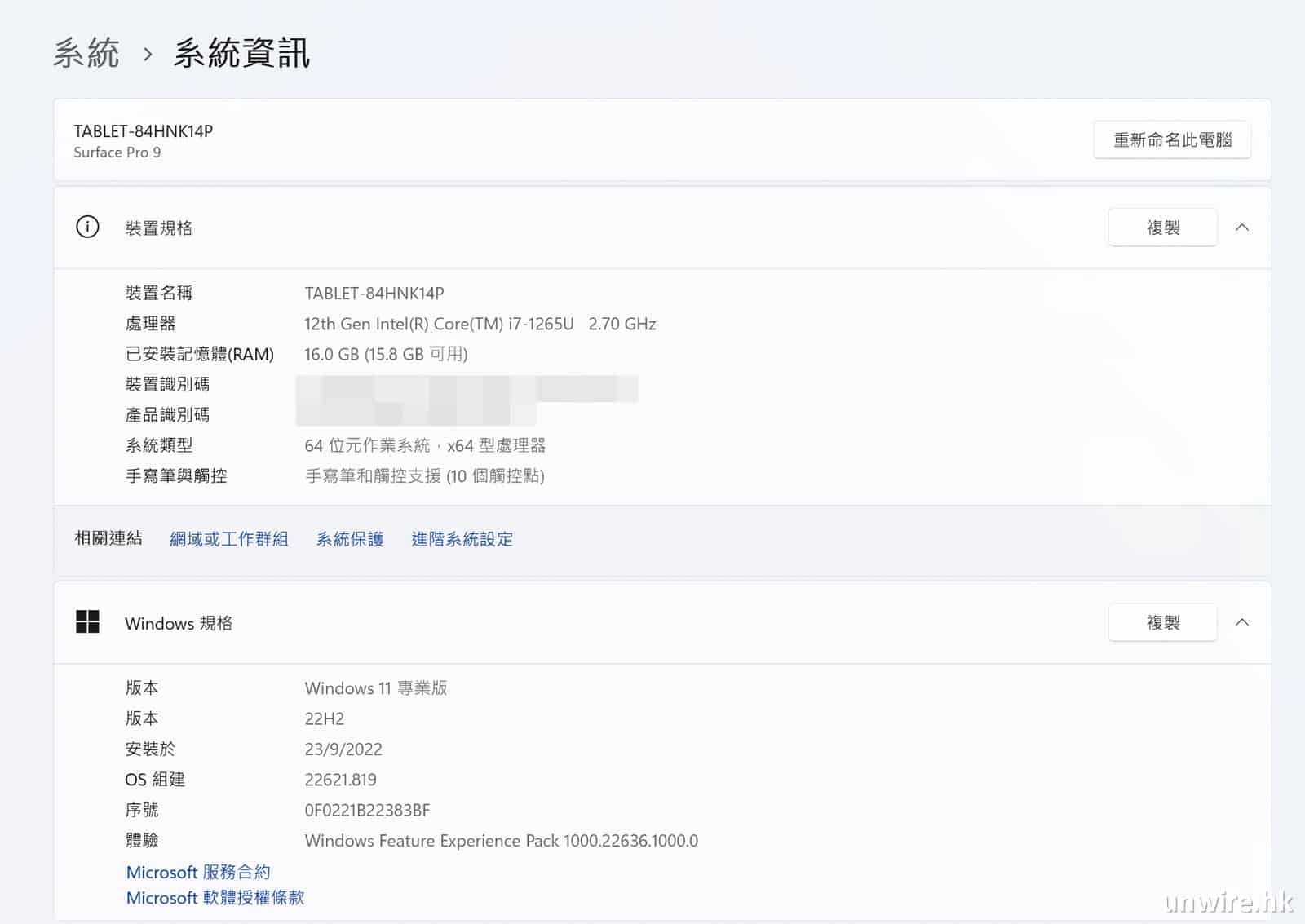Collapse the 裝置規格 section chevron
This screenshot has height=924, width=1305.
tap(1241, 228)
